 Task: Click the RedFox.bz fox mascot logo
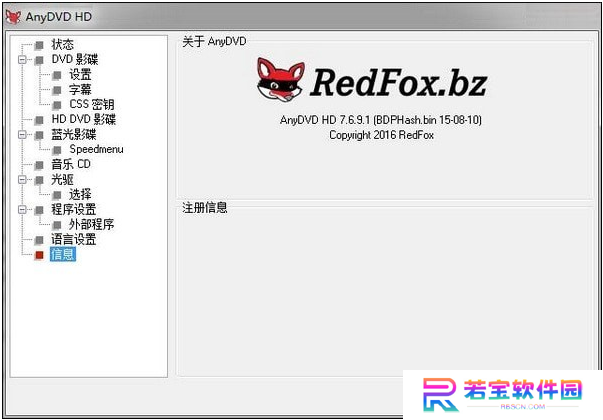click(280, 80)
